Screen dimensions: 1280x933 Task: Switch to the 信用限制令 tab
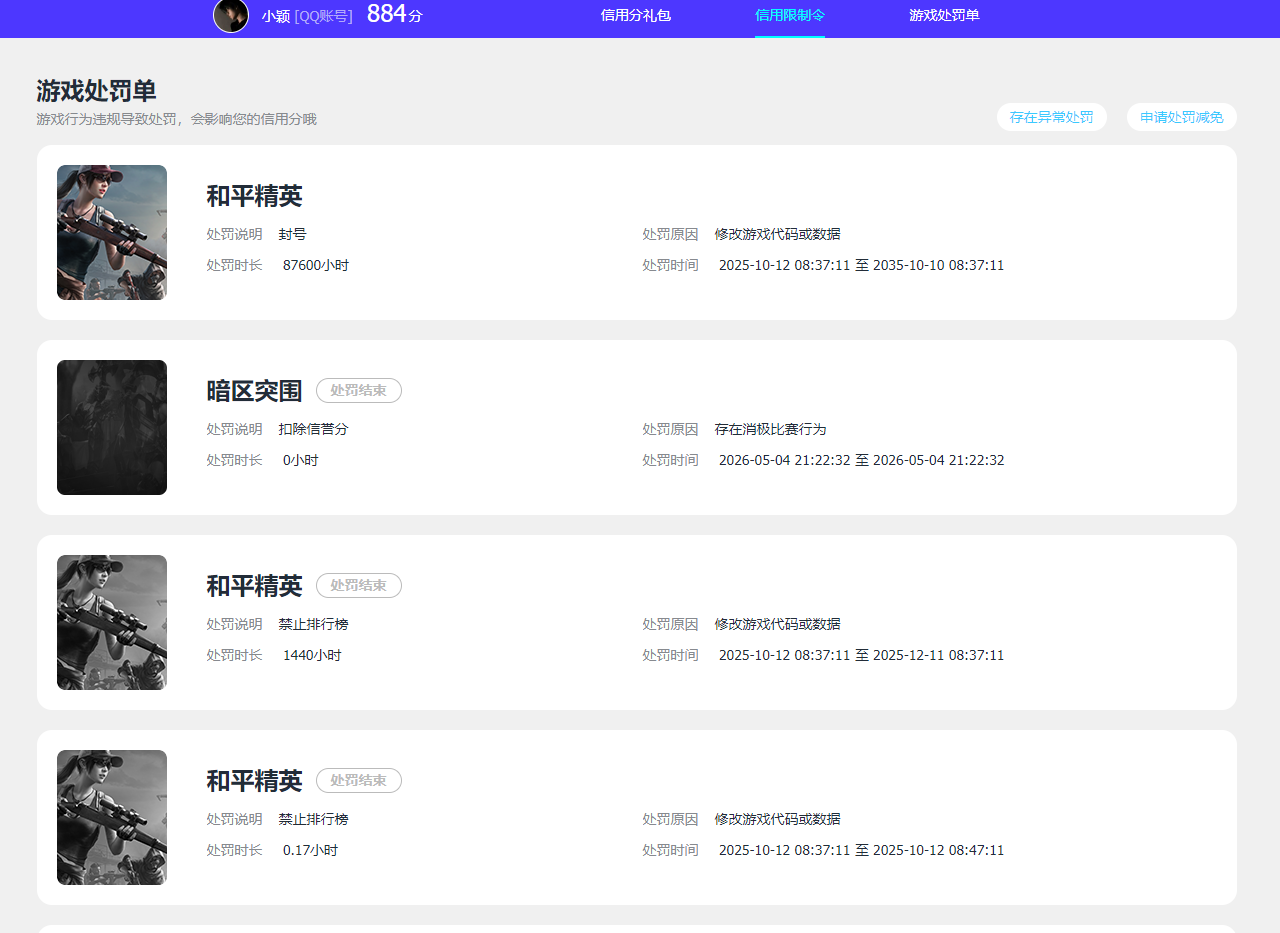(x=790, y=16)
